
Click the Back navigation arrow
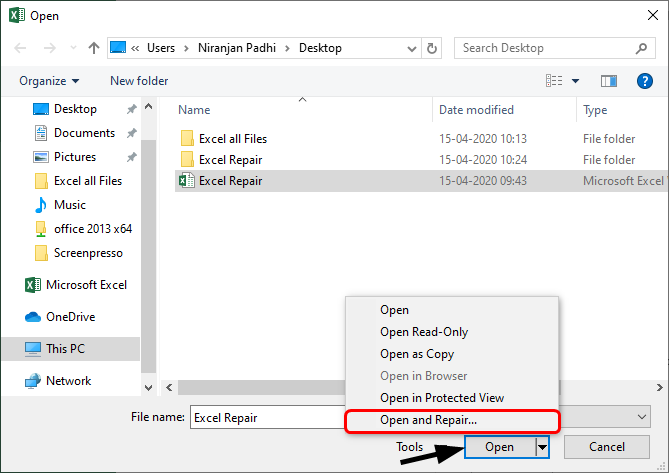(x=20, y=48)
